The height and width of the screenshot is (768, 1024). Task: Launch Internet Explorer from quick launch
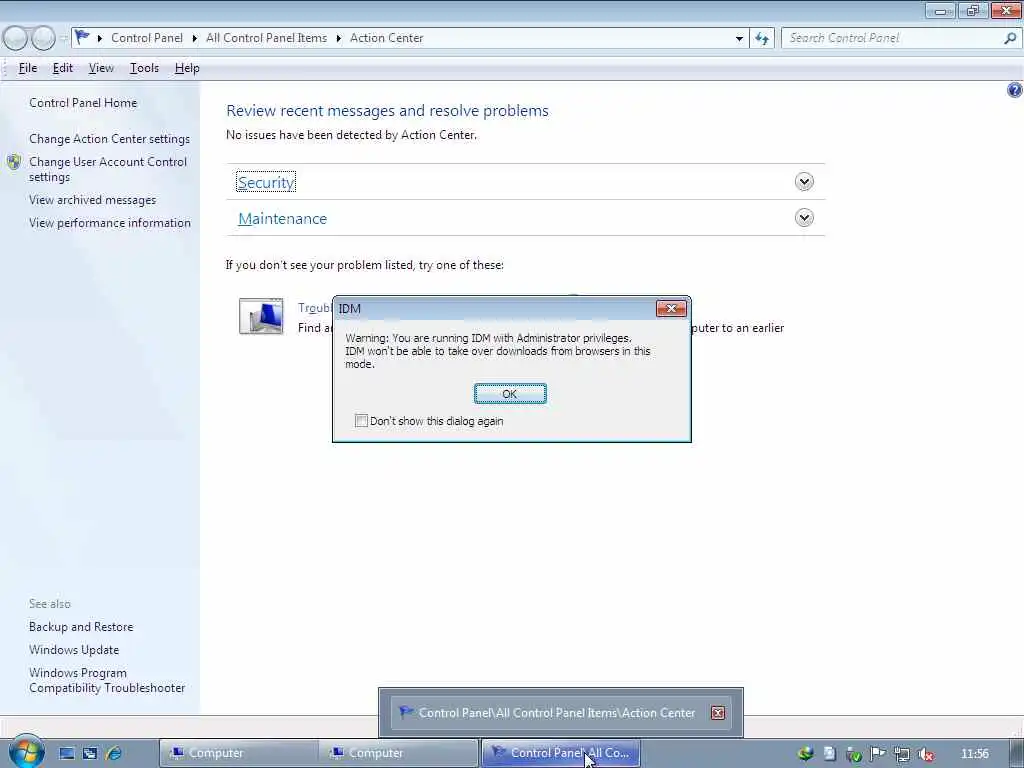point(113,753)
